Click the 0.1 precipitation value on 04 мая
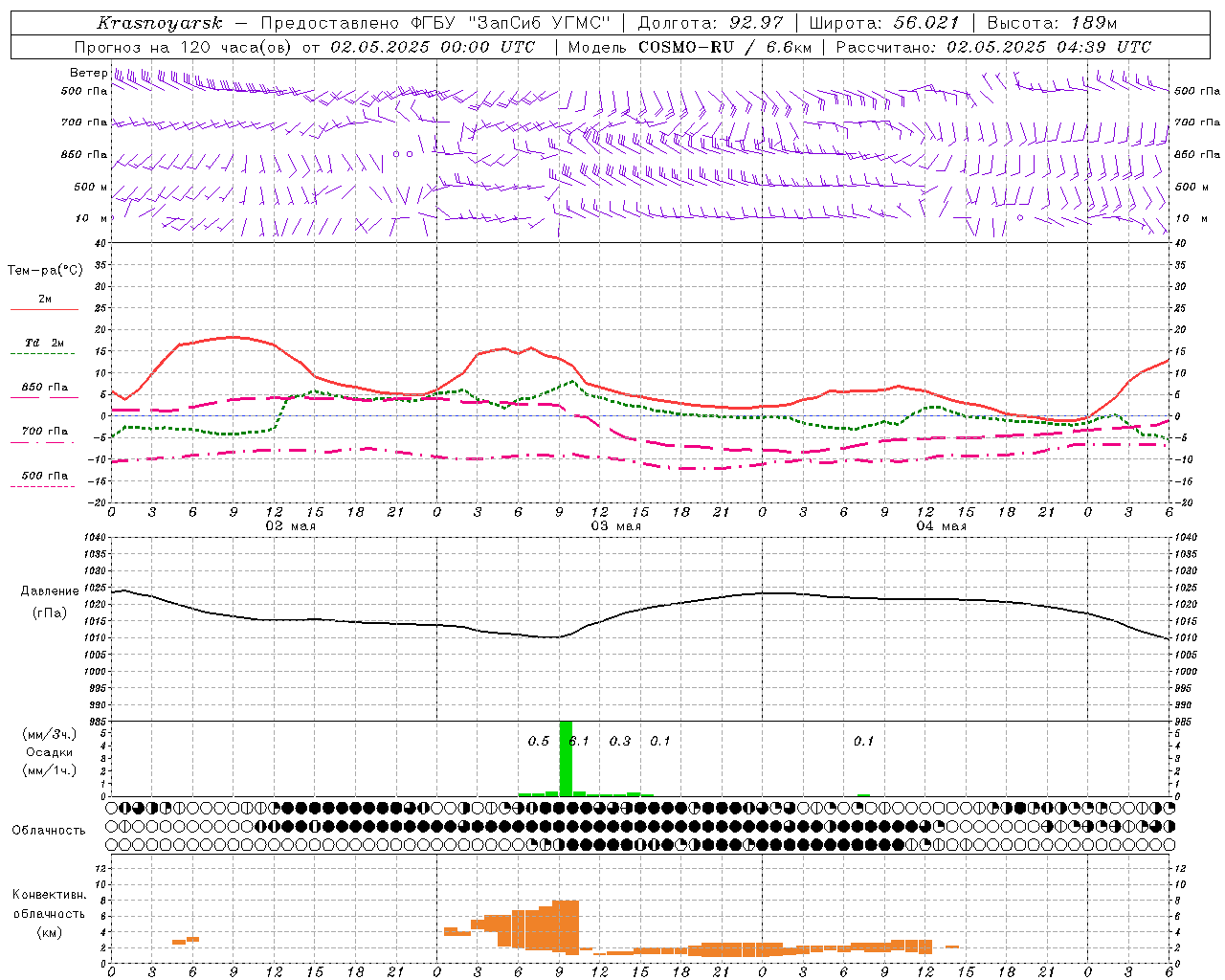This screenshot has height=980, width=1225. pos(864,741)
